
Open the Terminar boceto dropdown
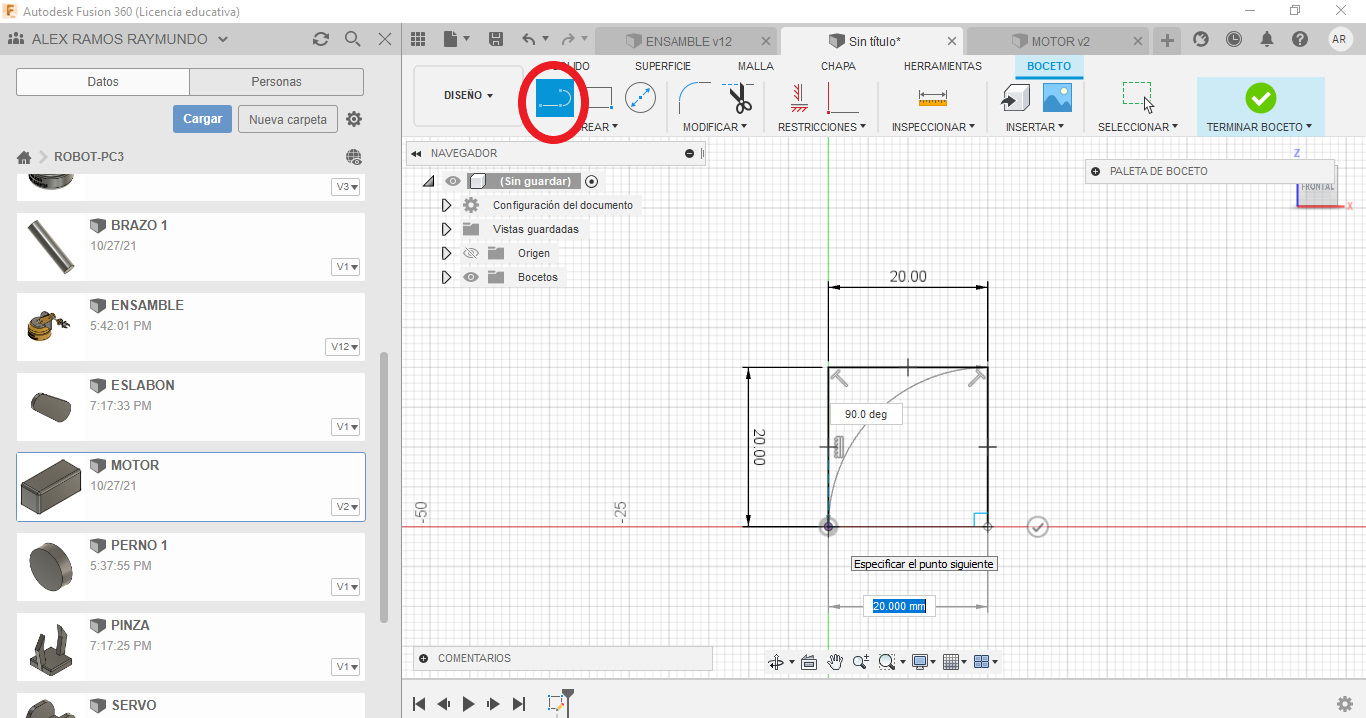(1260, 127)
